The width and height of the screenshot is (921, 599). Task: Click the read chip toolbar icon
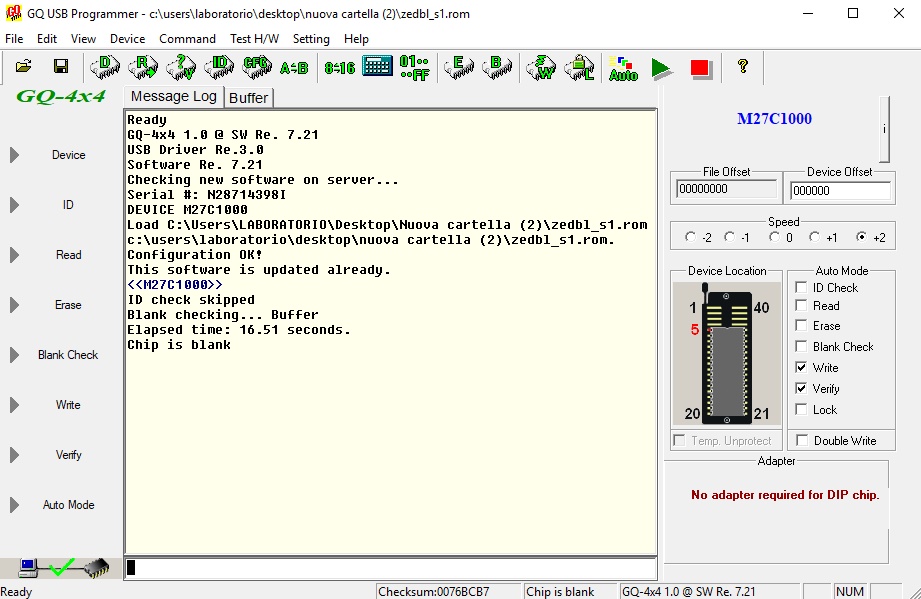pyautogui.click(x=143, y=67)
